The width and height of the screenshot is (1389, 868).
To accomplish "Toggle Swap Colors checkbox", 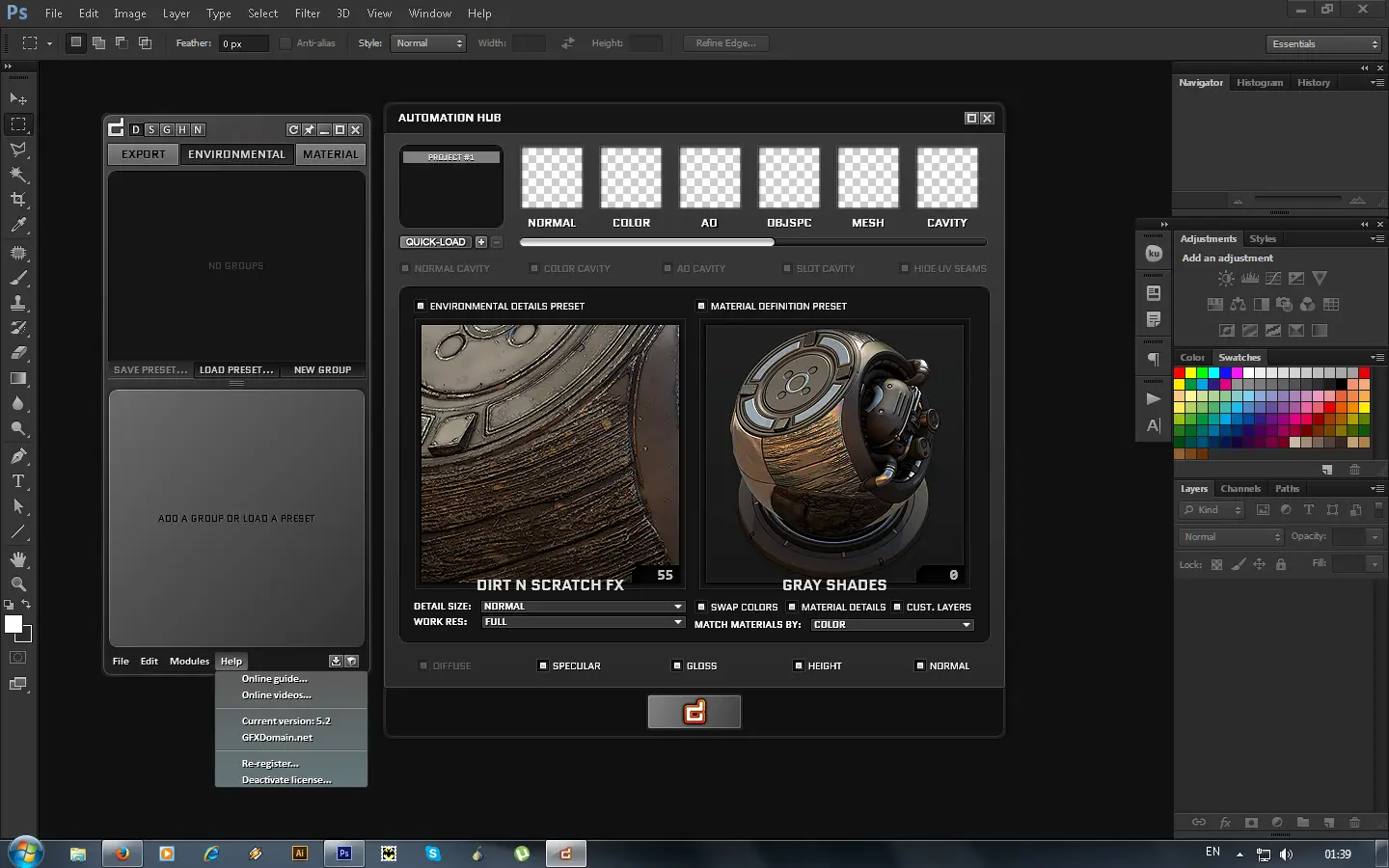I will pos(701,608).
